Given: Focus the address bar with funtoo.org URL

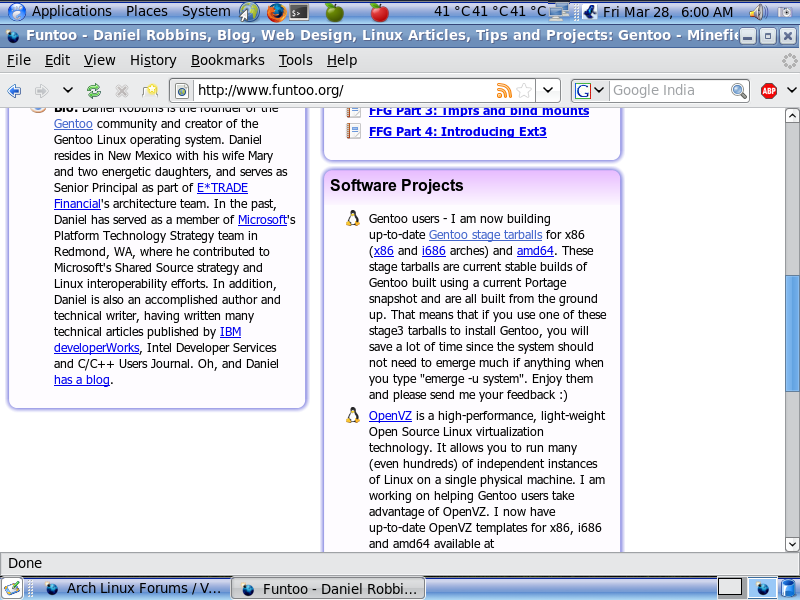Looking at the screenshot, I should coord(342,90).
